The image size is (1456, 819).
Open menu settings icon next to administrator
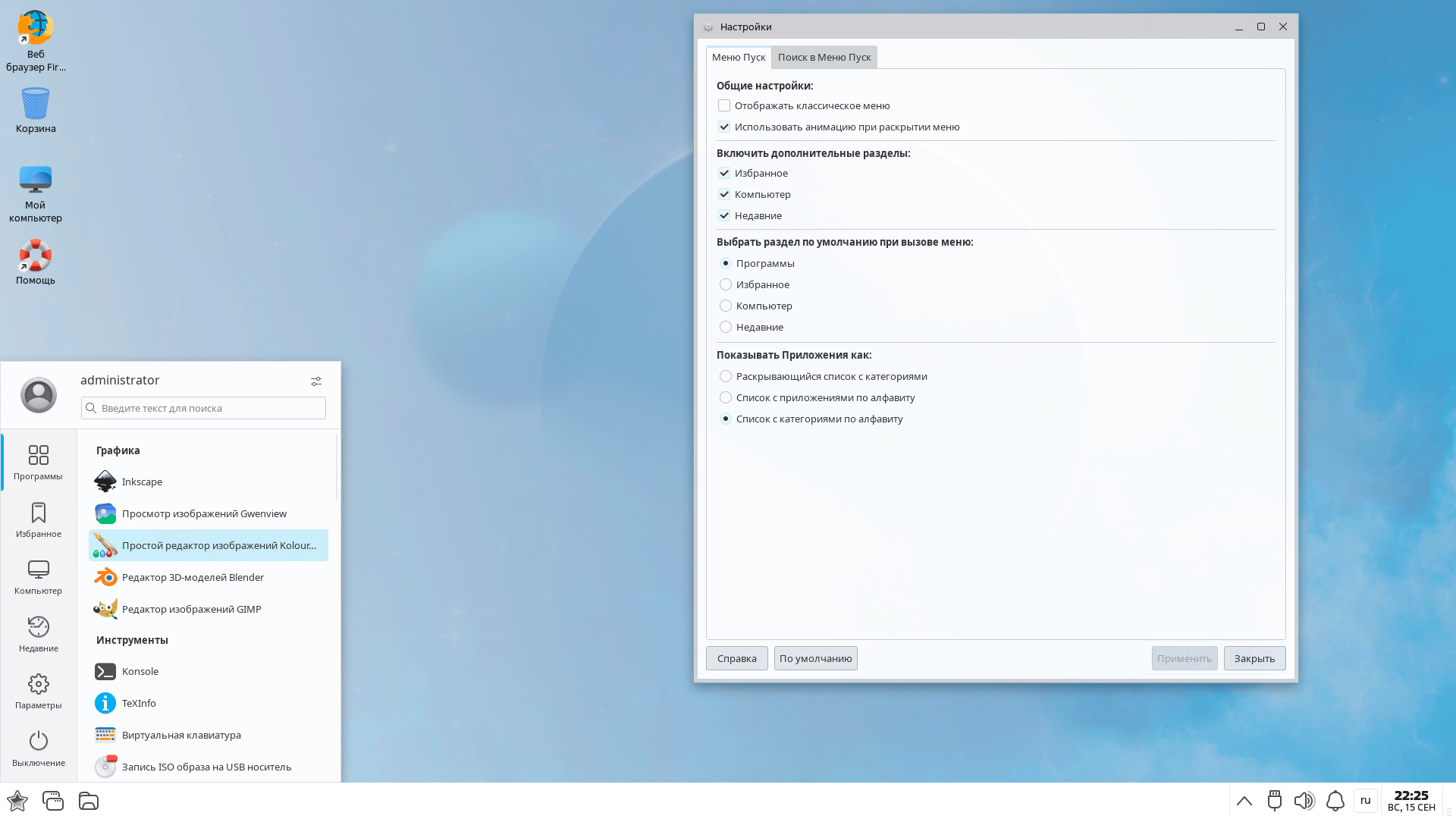[316, 381]
